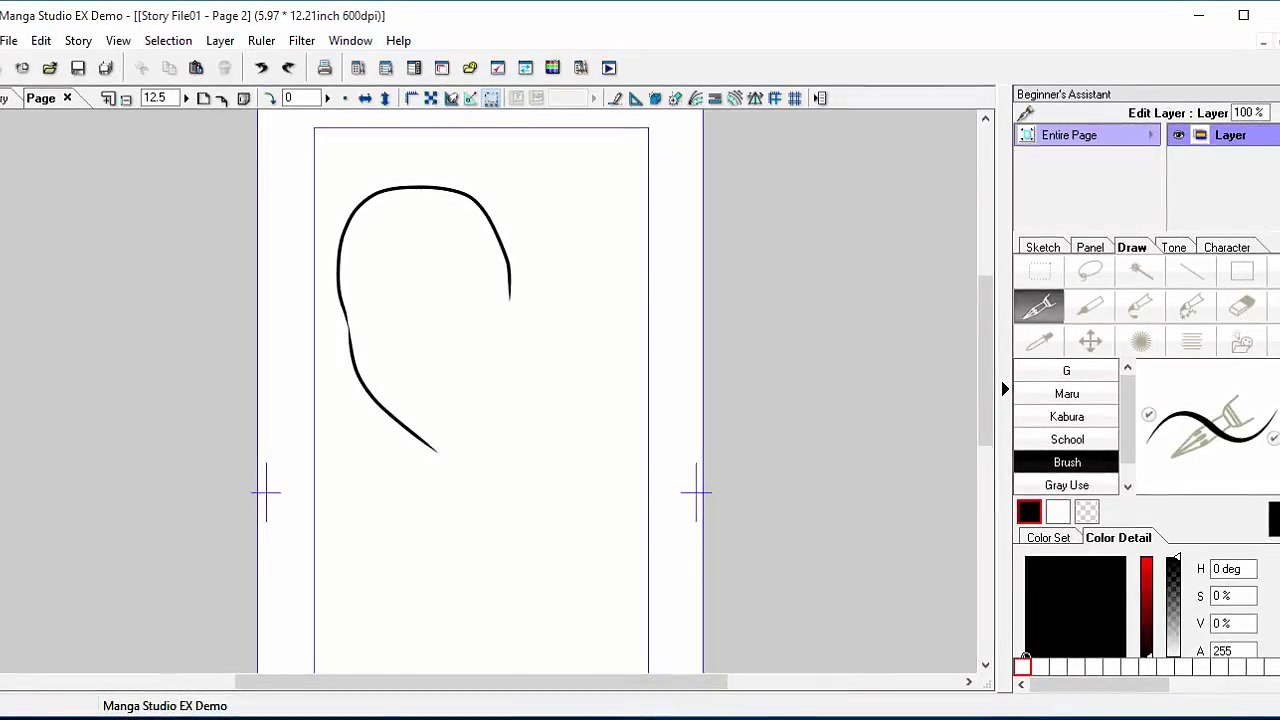The image size is (1280, 720).
Task: Switch to the Sketch tab
Action: [x=1042, y=248]
